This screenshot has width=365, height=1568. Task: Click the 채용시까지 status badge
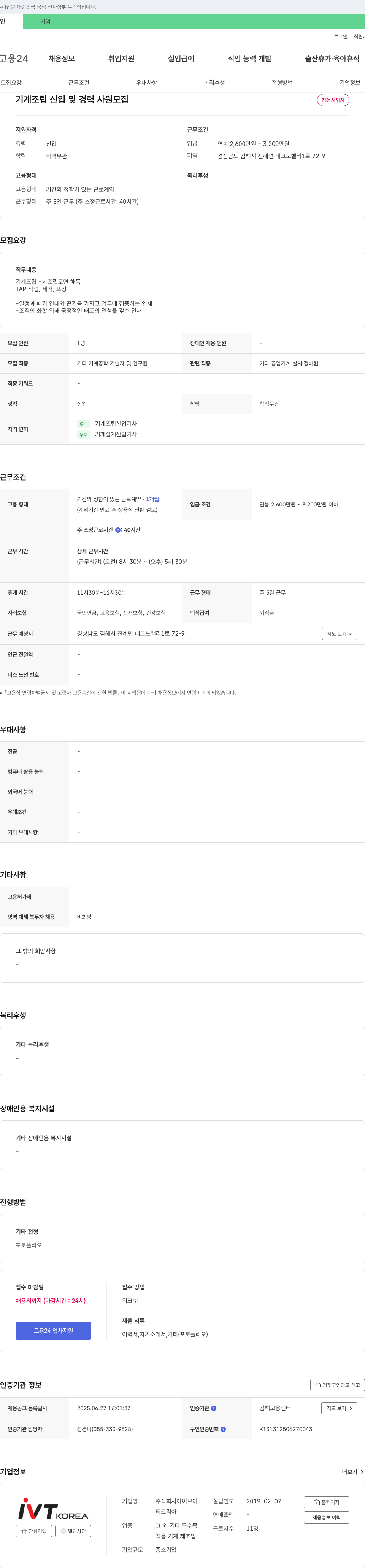(x=333, y=100)
